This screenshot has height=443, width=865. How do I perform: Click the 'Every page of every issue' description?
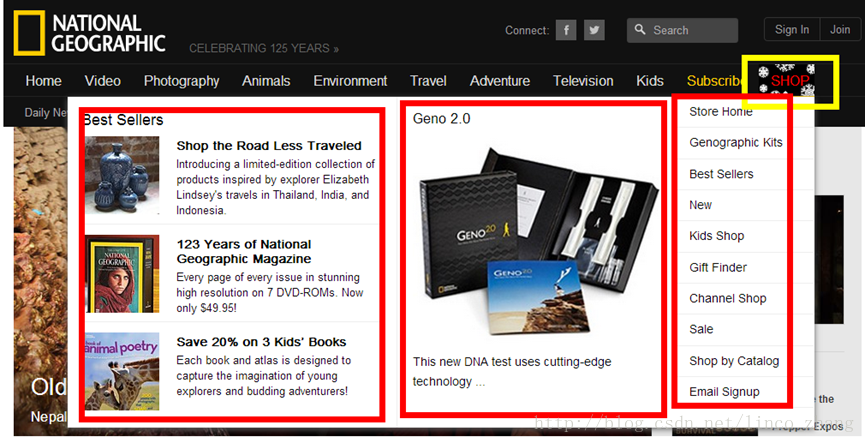click(x=270, y=292)
